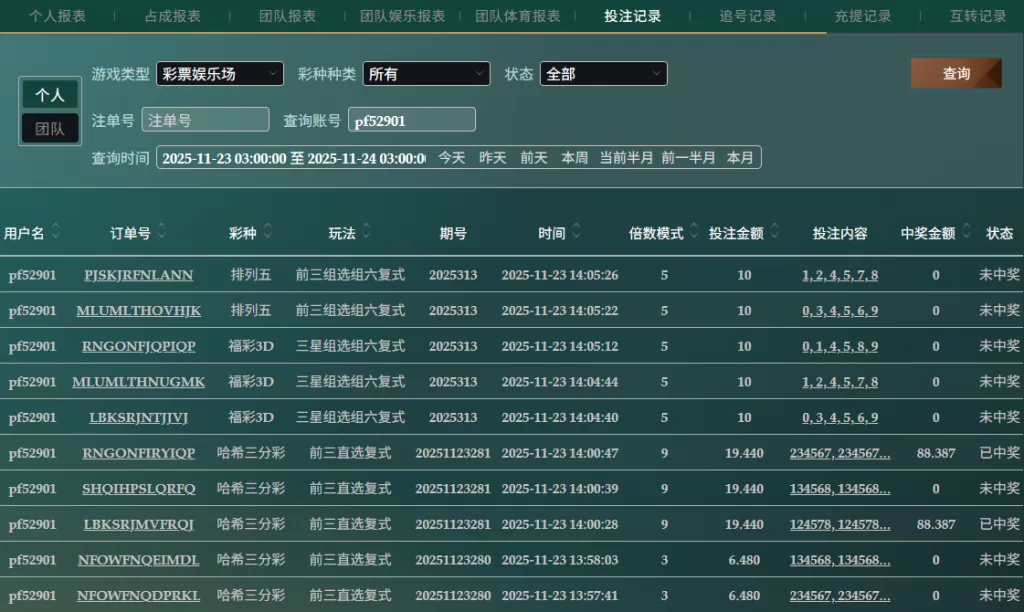
Task: Sort table by 用户名 column sort icon
Action: (x=56, y=232)
